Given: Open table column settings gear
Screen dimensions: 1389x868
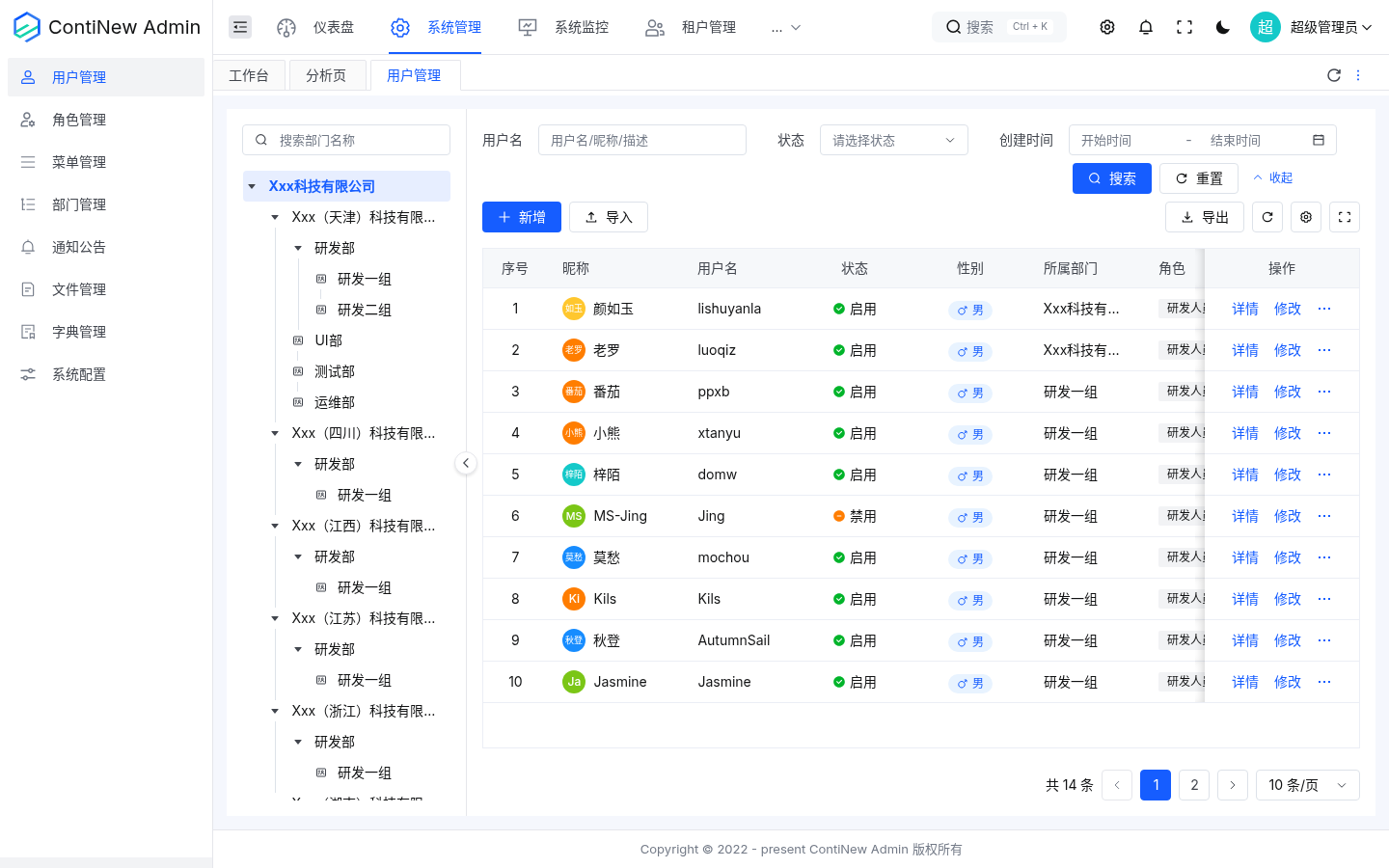Looking at the screenshot, I should pyautogui.click(x=1306, y=217).
